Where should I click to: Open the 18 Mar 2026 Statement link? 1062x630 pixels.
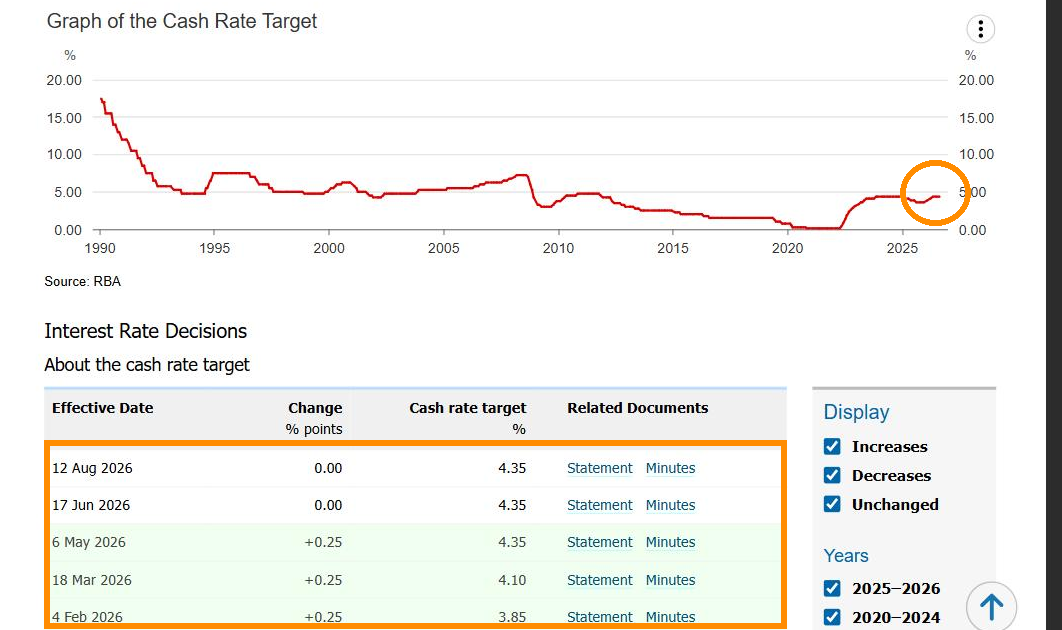[x=599, y=580]
